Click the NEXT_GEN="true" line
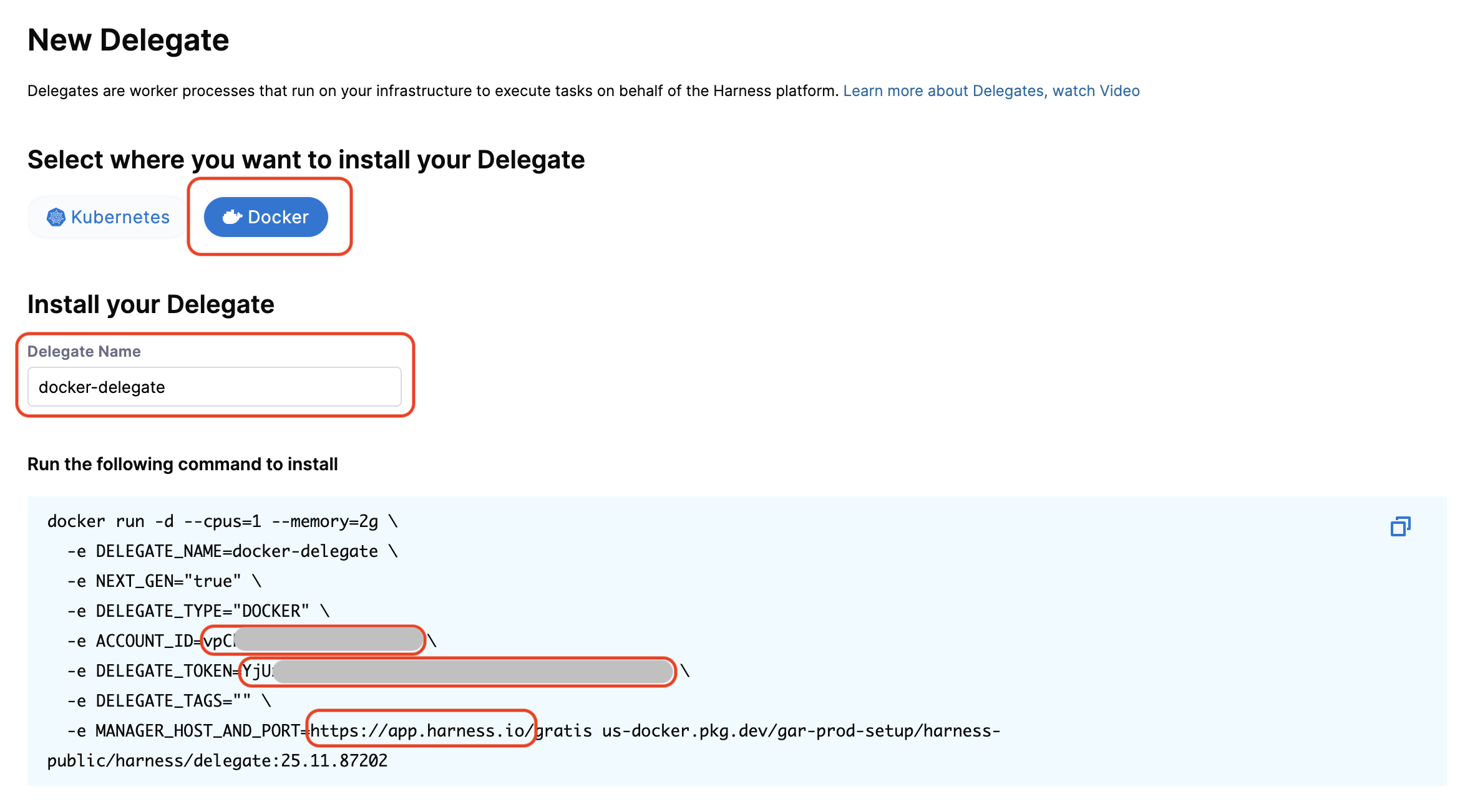 pos(163,581)
